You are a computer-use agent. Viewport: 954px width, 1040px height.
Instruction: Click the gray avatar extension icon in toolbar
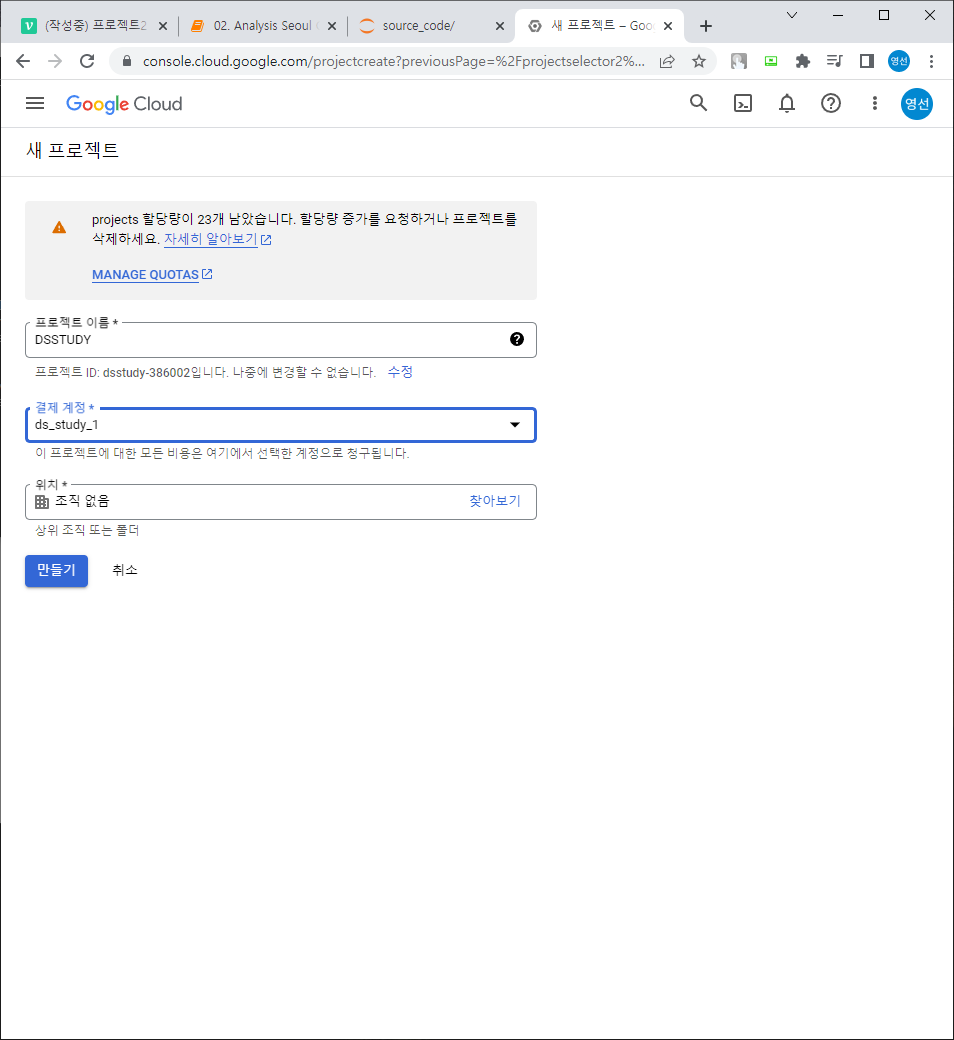click(739, 61)
